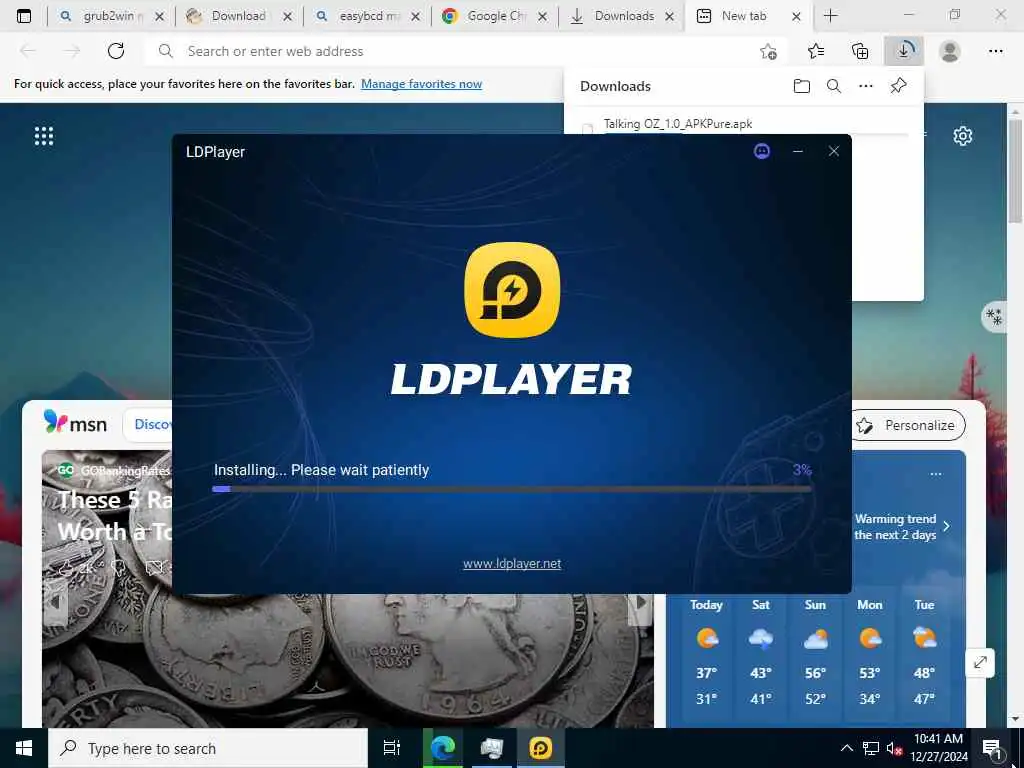Image resolution: width=1024 pixels, height=768 pixels.
Task: Add this page to favorites star icon
Action: tap(769, 52)
